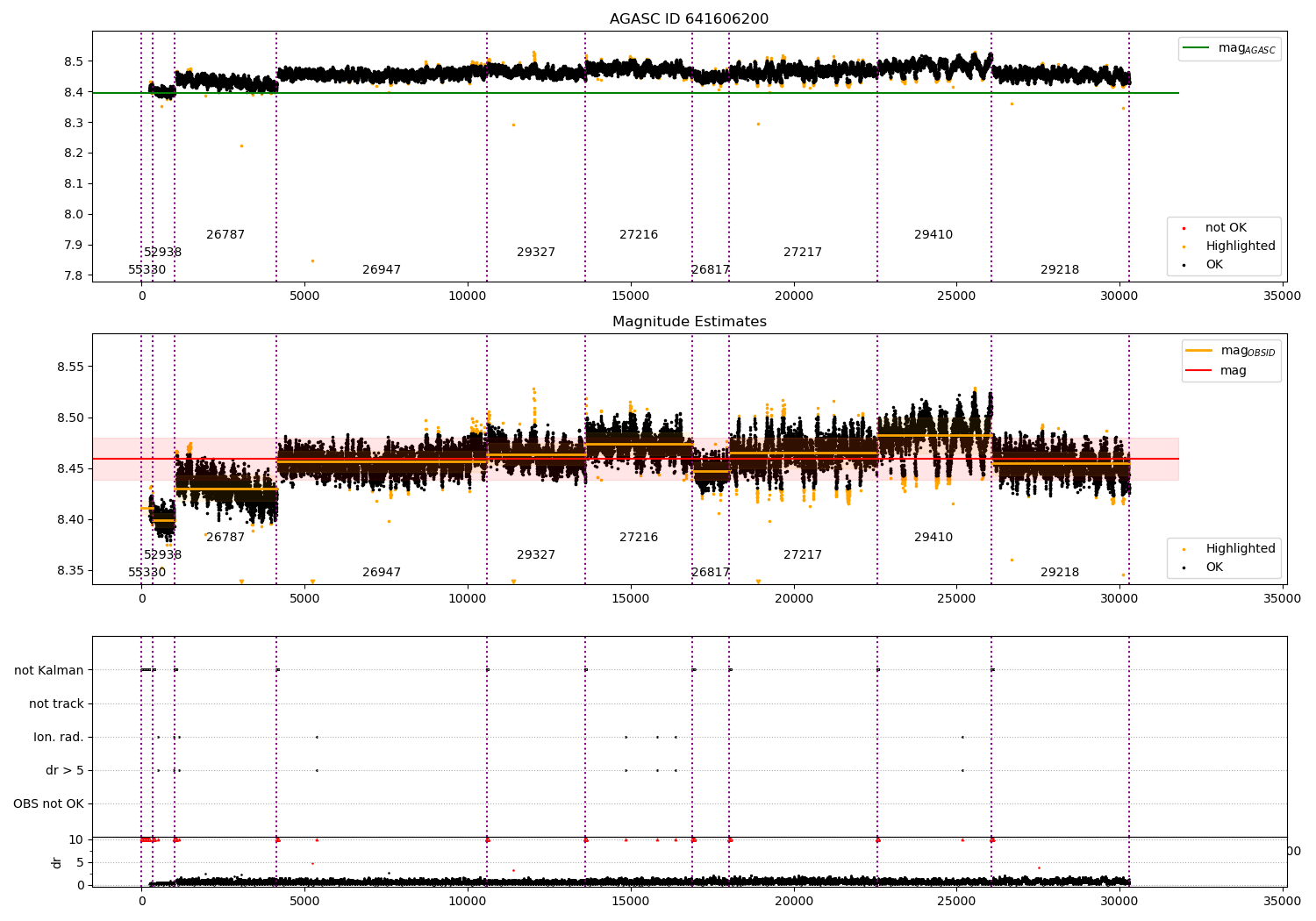
Task: Click the 'AGASC ID 641606200' plot title
Action: (x=689, y=19)
